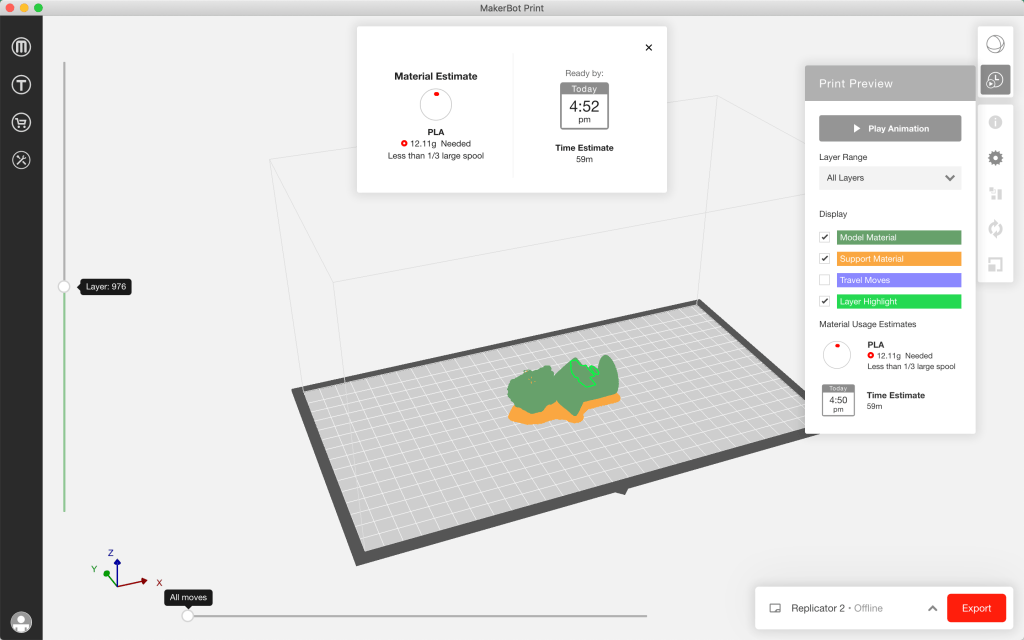Open the All Layers range dropdown
Screen dimensions: 1024x640
[x=889, y=178]
